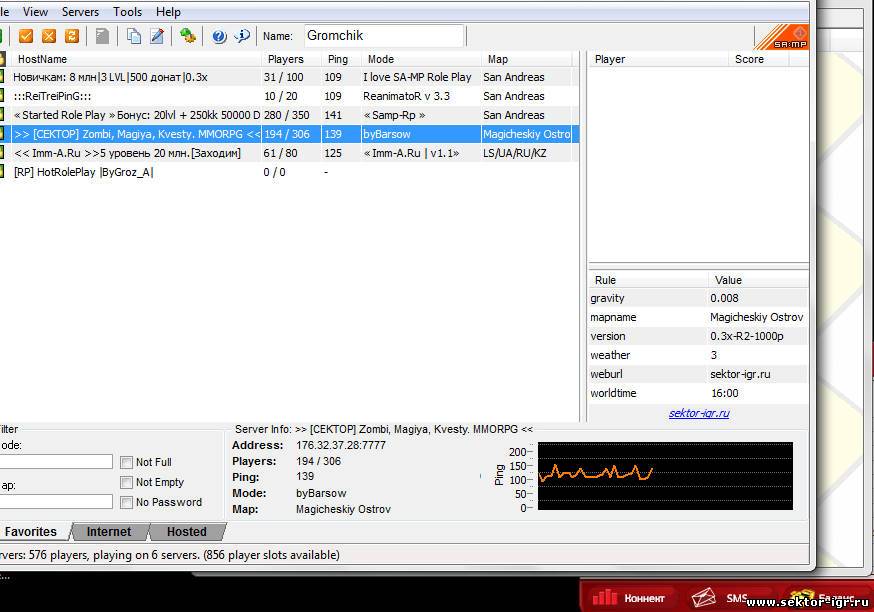
Task: Click the gray page toolbar icon
Action: 102,36
